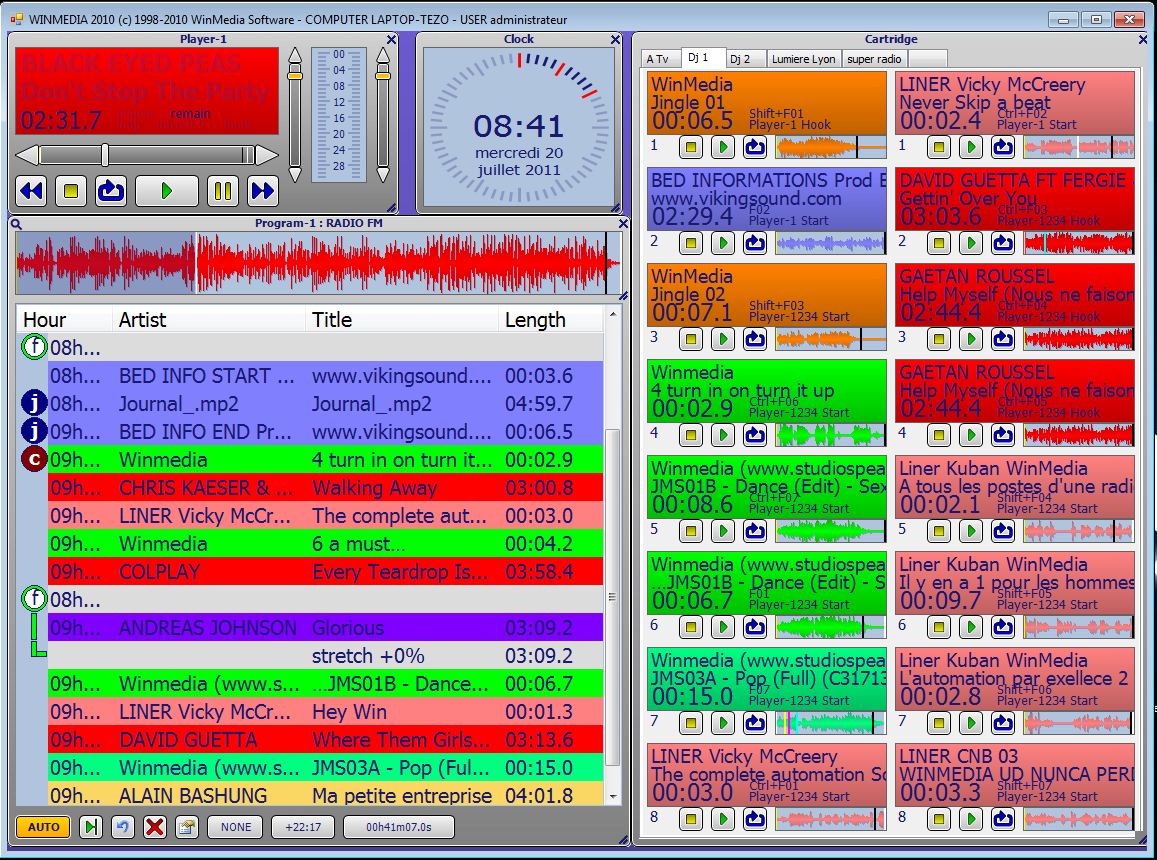Sort by the Length column header
1157x860 pixels.
coord(550,320)
